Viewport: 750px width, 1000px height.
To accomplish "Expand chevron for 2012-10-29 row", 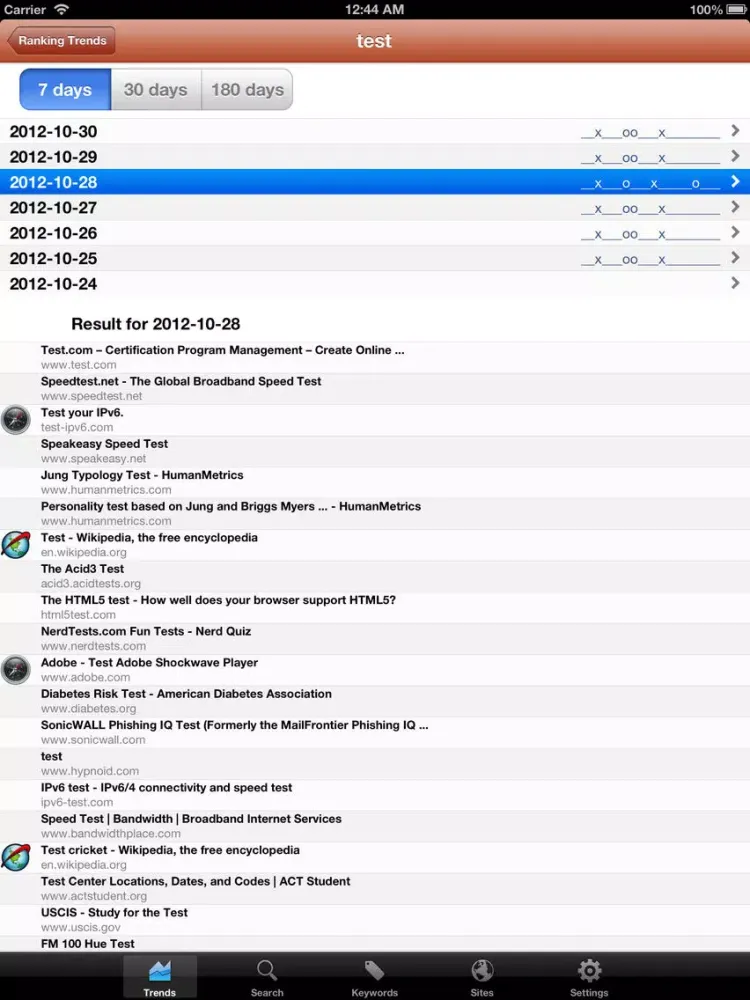I will point(735,156).
